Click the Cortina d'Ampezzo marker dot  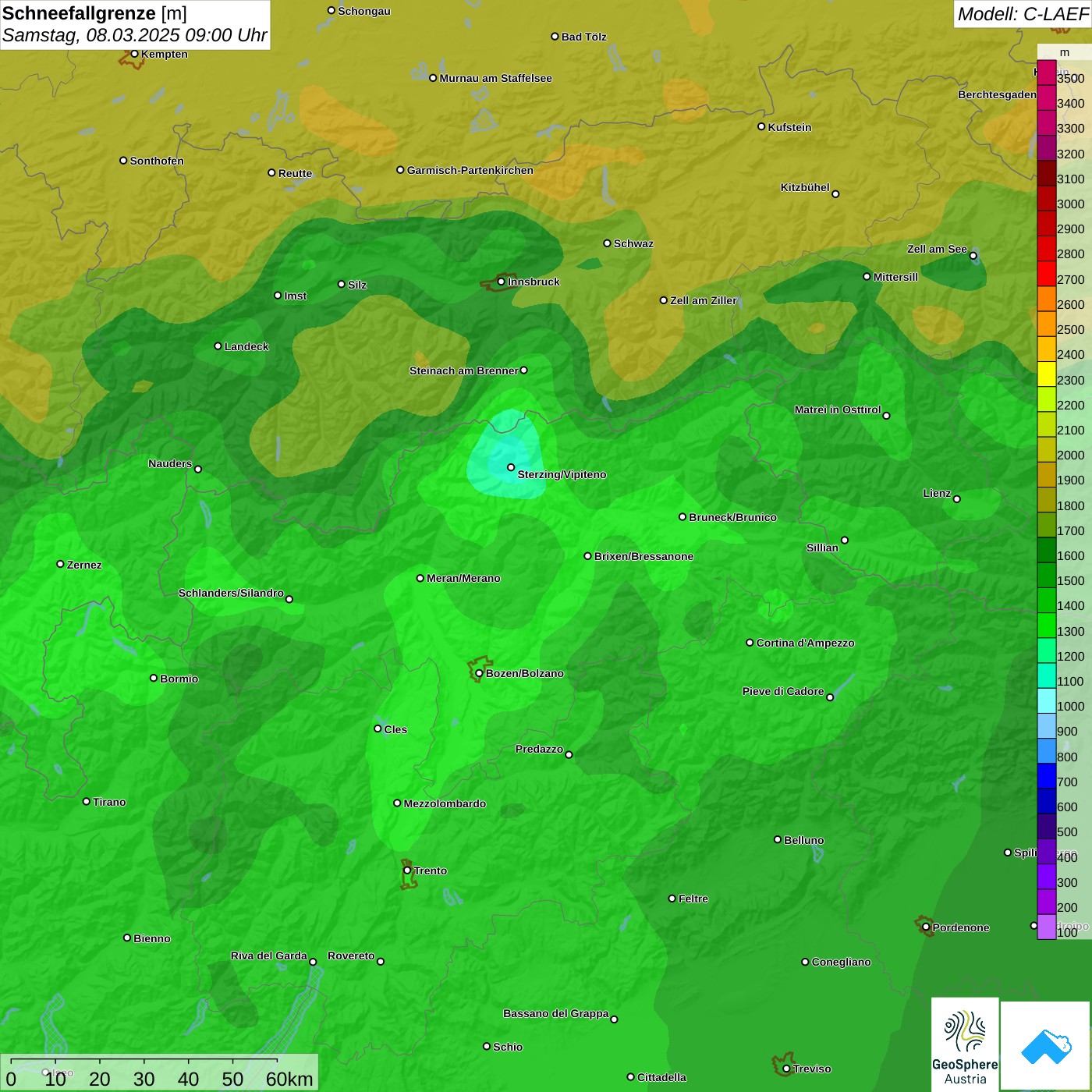click(750, 643)
